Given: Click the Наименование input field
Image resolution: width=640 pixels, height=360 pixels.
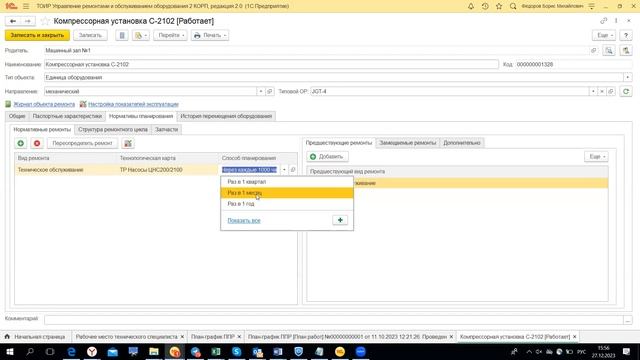Looking at the screenshot, I should (x=271, y=64).
